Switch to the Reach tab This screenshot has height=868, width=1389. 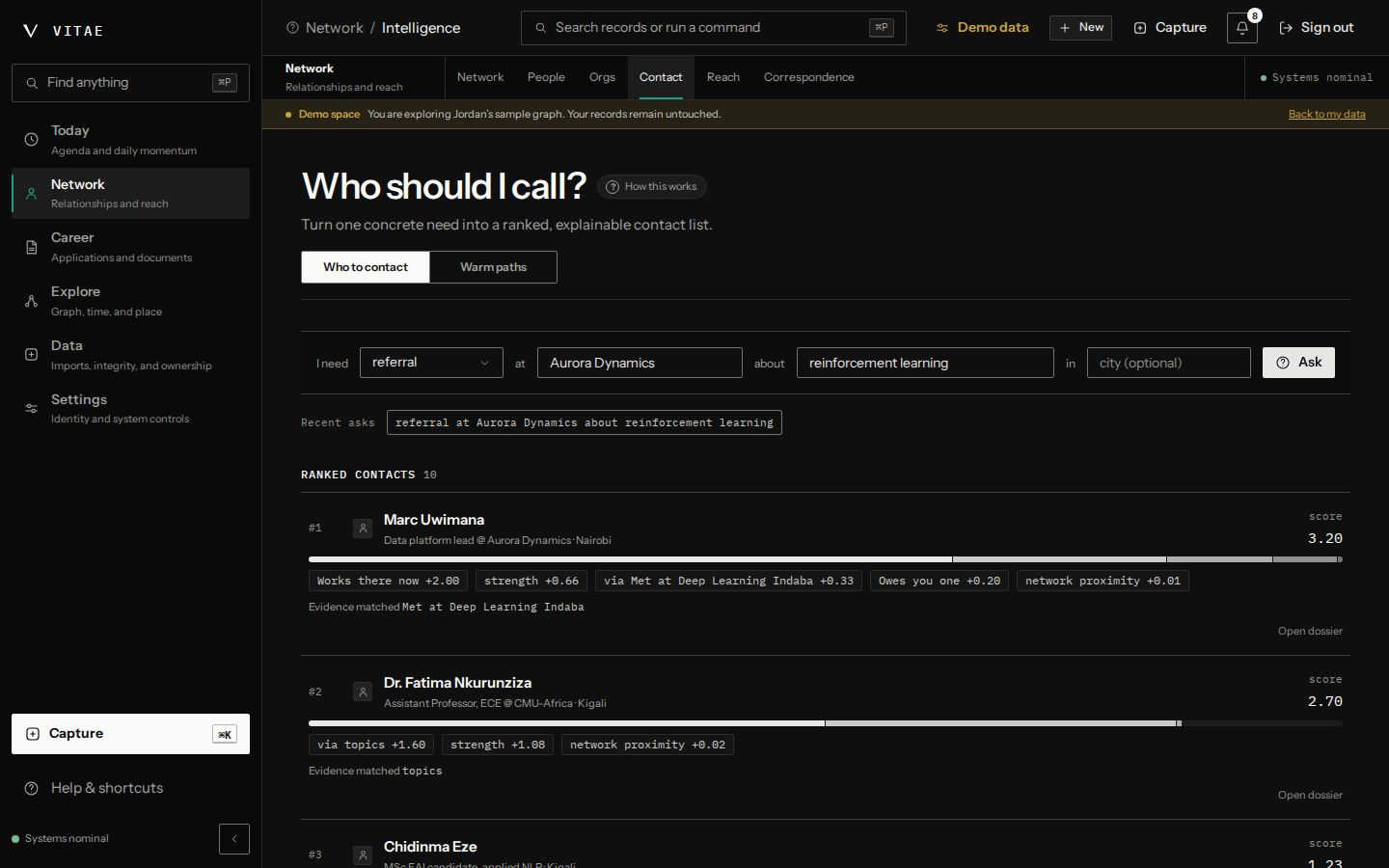[x=723, y=77]
